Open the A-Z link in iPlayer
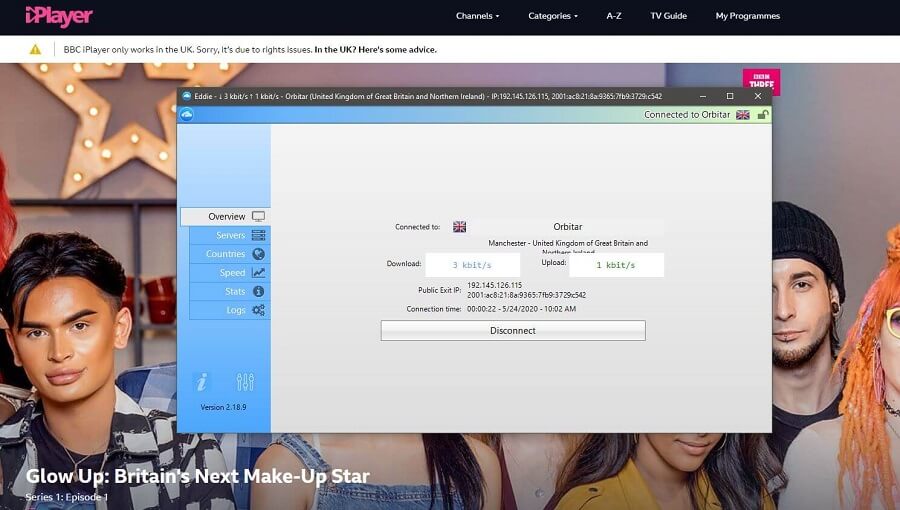 coord(614,16)
